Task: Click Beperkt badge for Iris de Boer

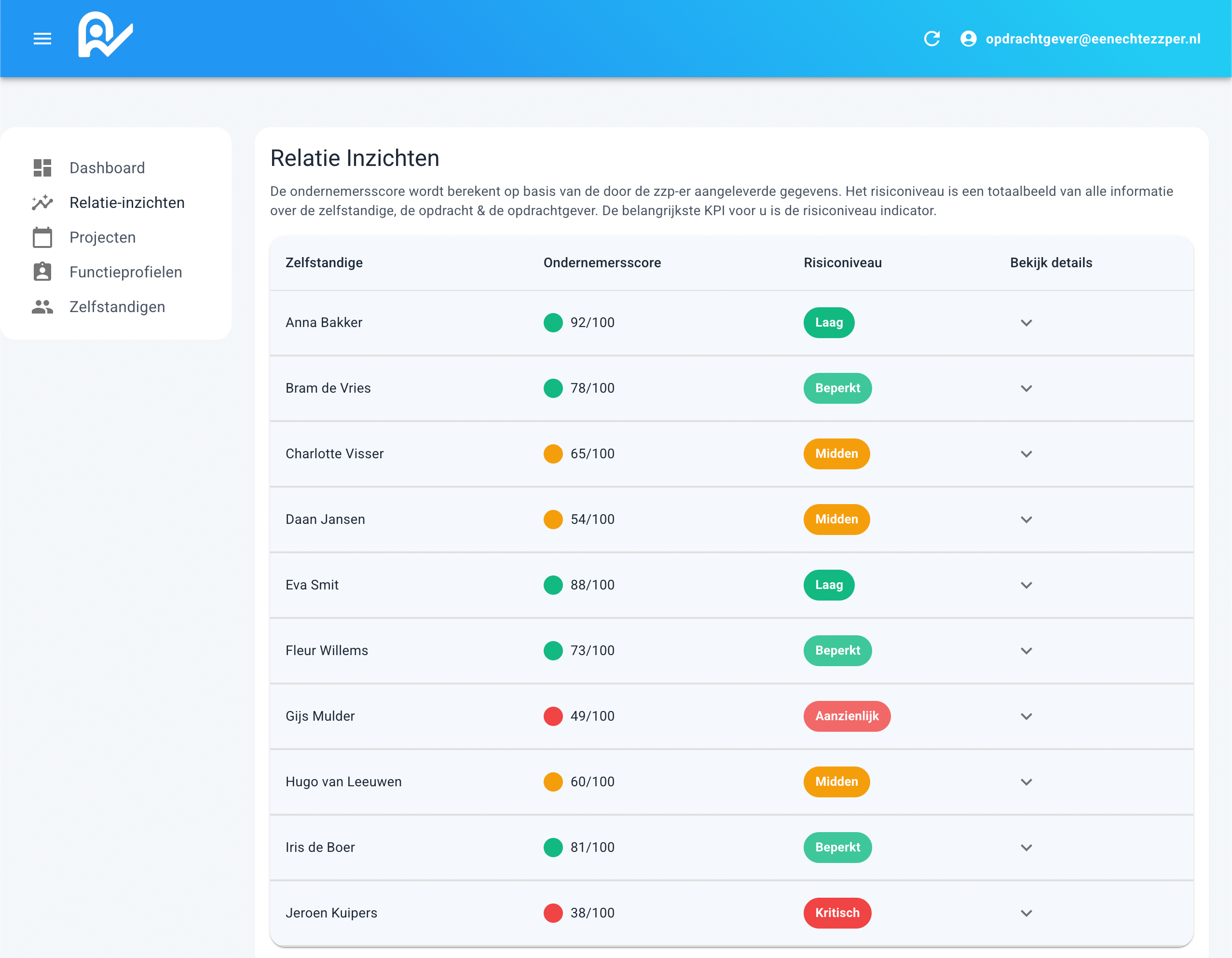Action: 837,848
